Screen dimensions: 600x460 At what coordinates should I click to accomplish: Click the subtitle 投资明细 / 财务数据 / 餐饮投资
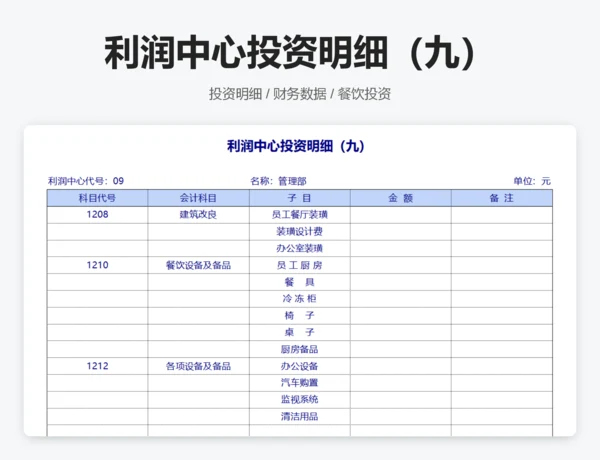point(300,94)
